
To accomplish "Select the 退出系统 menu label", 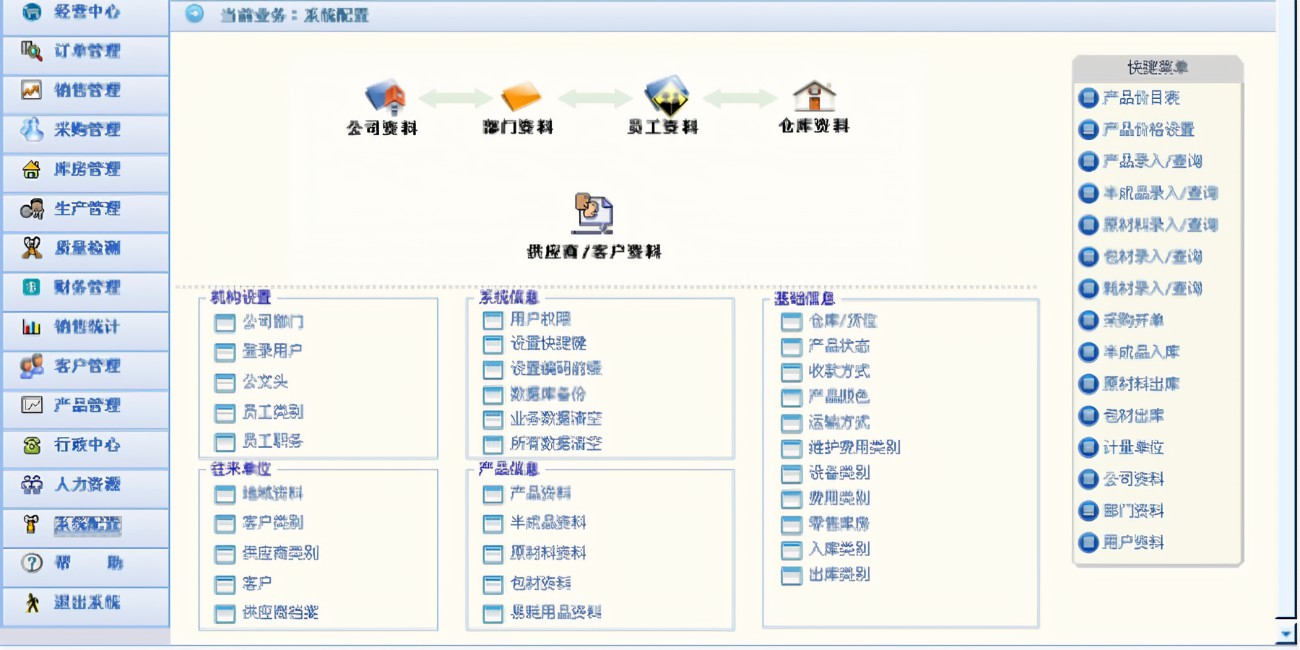I will coord(87,602).
